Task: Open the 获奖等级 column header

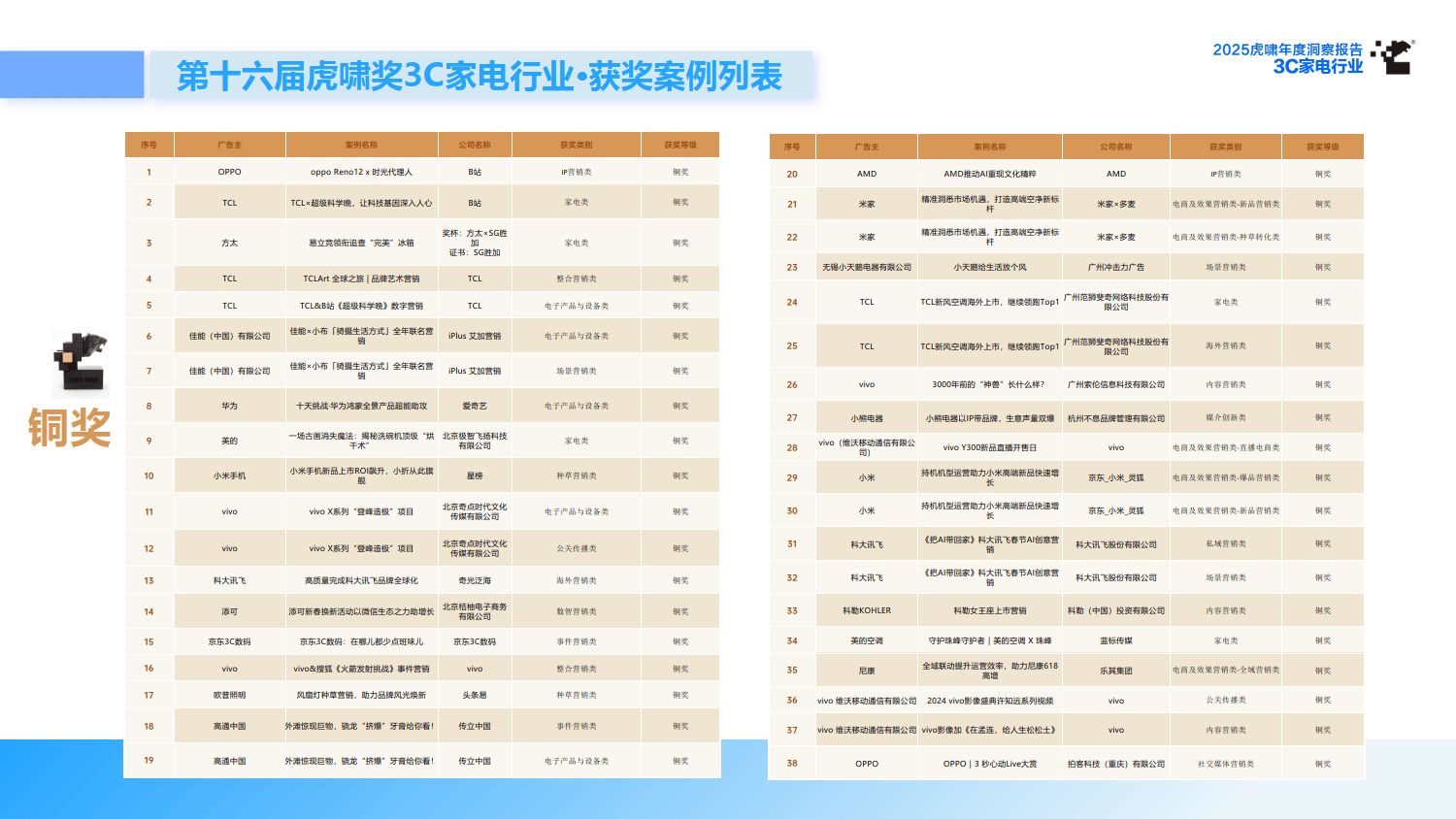Action: coord(680,143)
